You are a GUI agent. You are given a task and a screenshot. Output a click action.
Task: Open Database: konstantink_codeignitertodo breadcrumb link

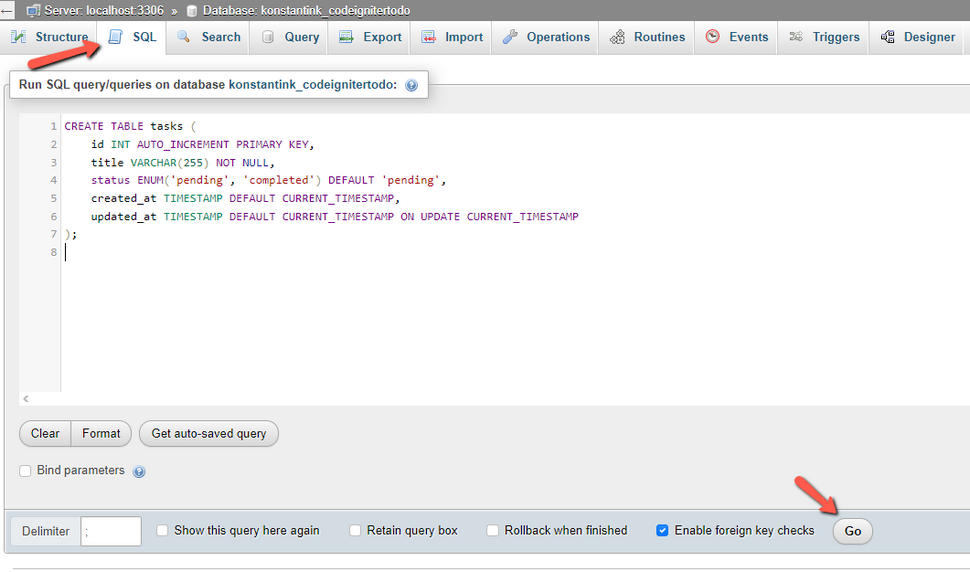tap(306, 11)
